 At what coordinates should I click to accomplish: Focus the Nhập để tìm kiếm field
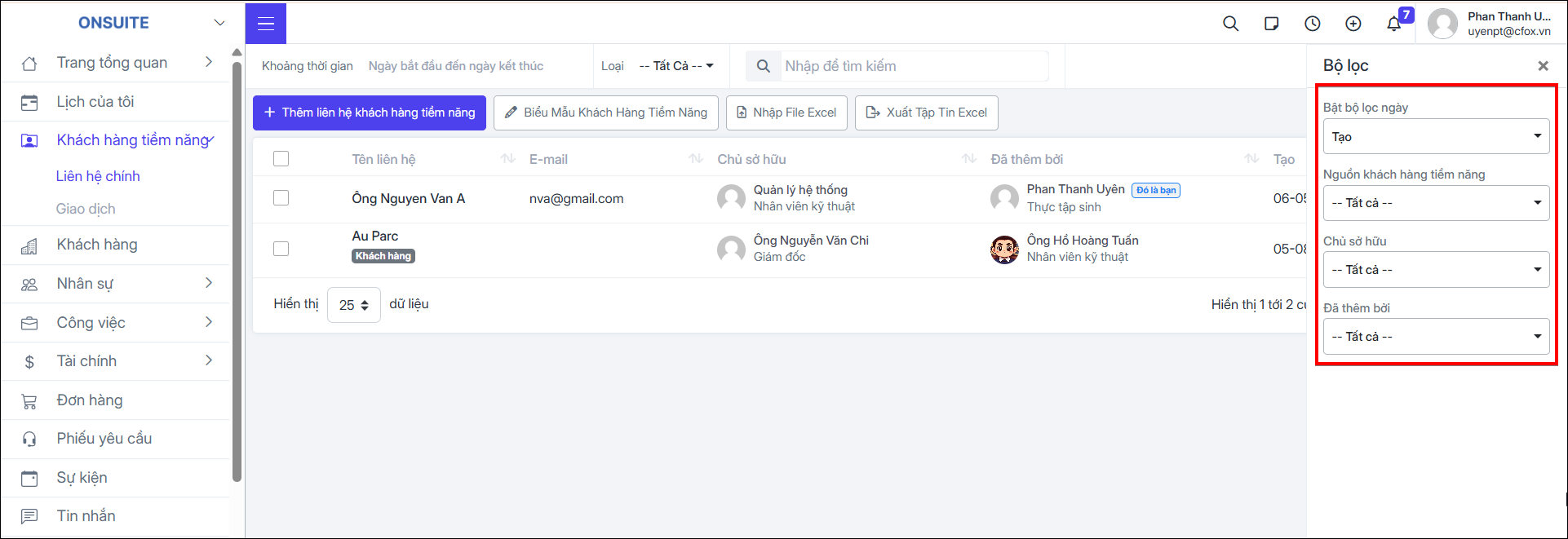pos(914,66)
